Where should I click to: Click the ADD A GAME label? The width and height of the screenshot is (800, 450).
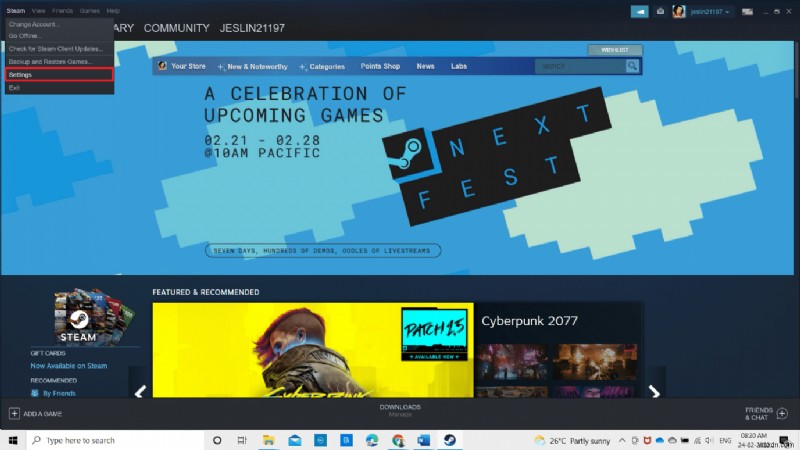pyautogui.click(x=43, y=414)
